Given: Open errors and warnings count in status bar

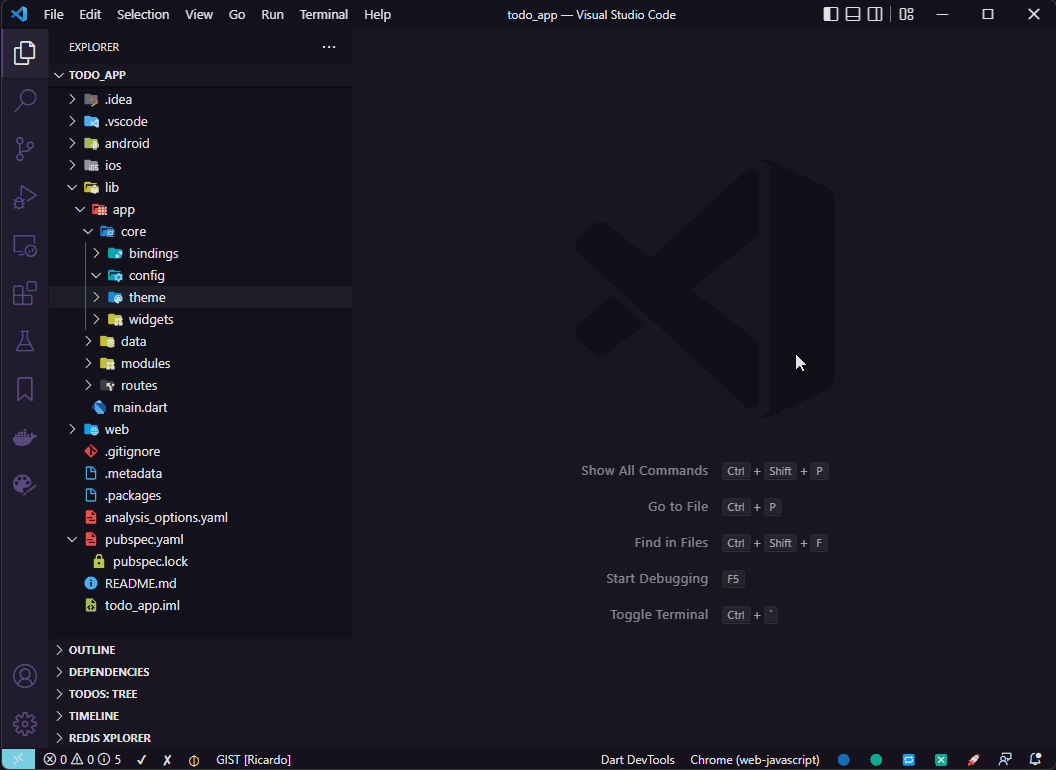Looking at the screenshot, I should coord(82,759).
